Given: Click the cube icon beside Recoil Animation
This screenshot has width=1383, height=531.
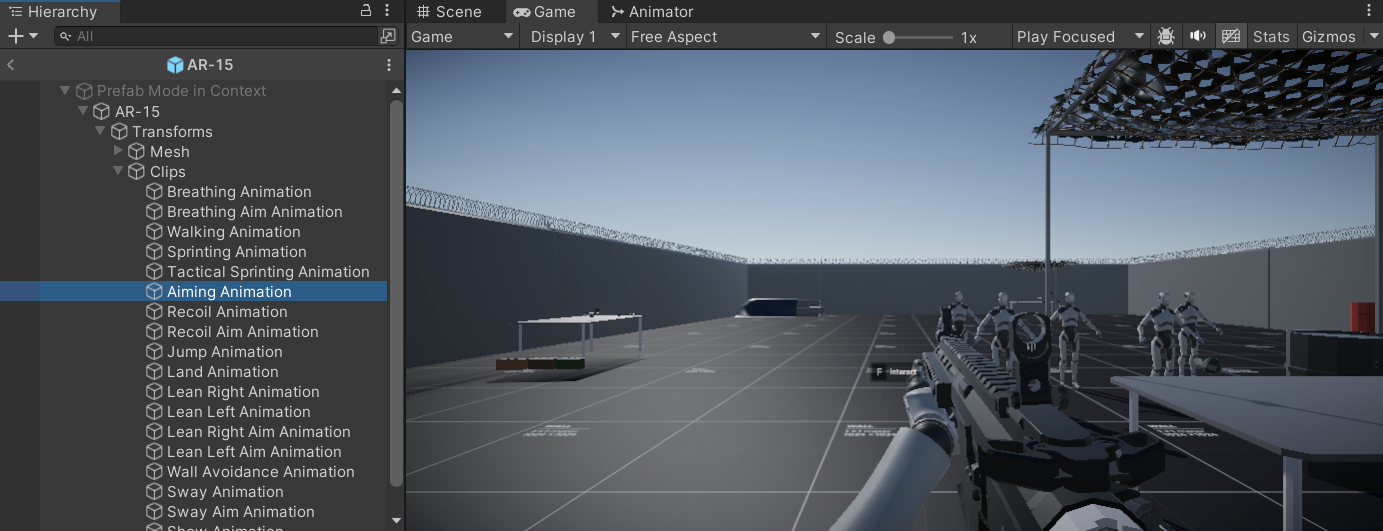Looking at the screenshot, I should [154, 312].
